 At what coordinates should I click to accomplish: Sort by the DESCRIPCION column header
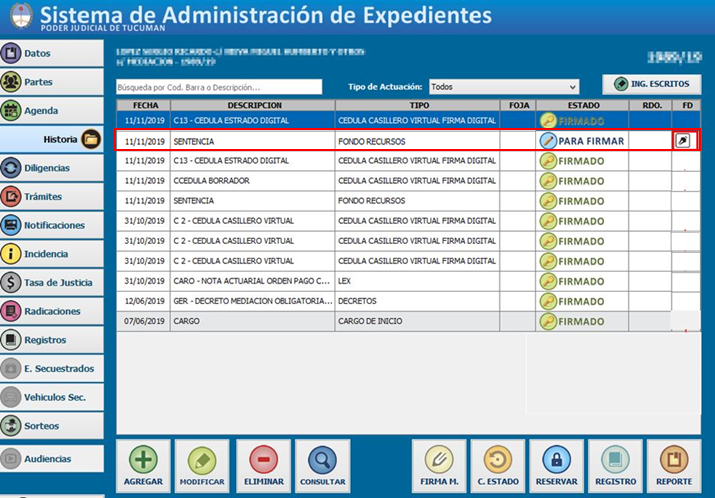coord(253,105)
